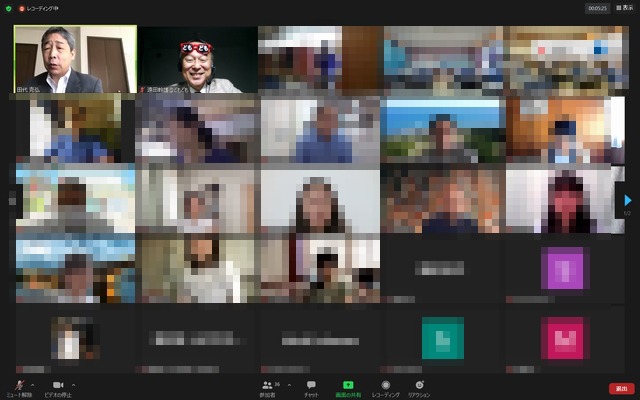Expand the video options arrow beside camera
This screenshot has width=640, height=400.
(73, 384)
